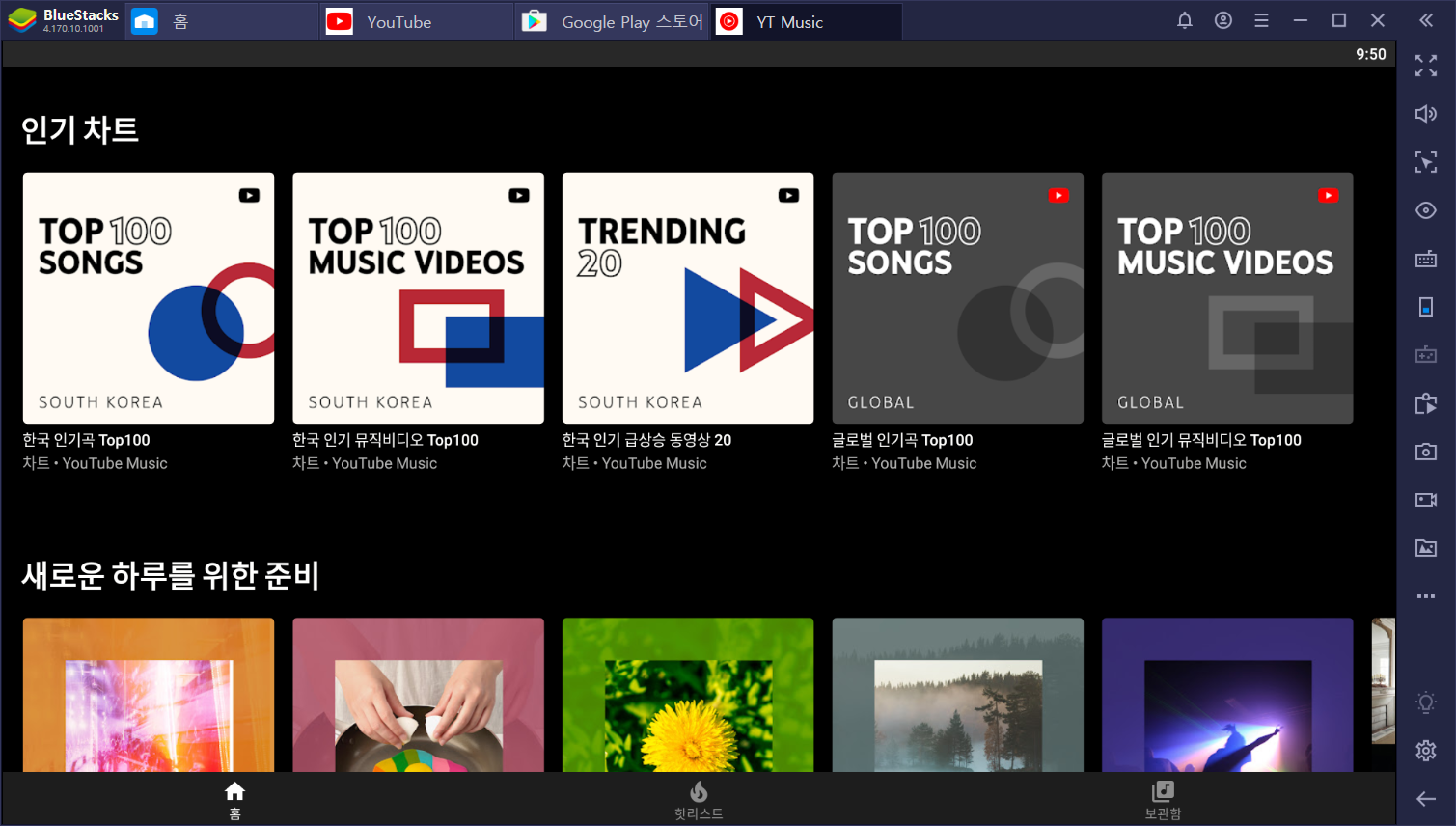This screenshot has width=1456, height=826.
Task: Open the BlueStacks account profile icon
Action: coord(1223,20)
